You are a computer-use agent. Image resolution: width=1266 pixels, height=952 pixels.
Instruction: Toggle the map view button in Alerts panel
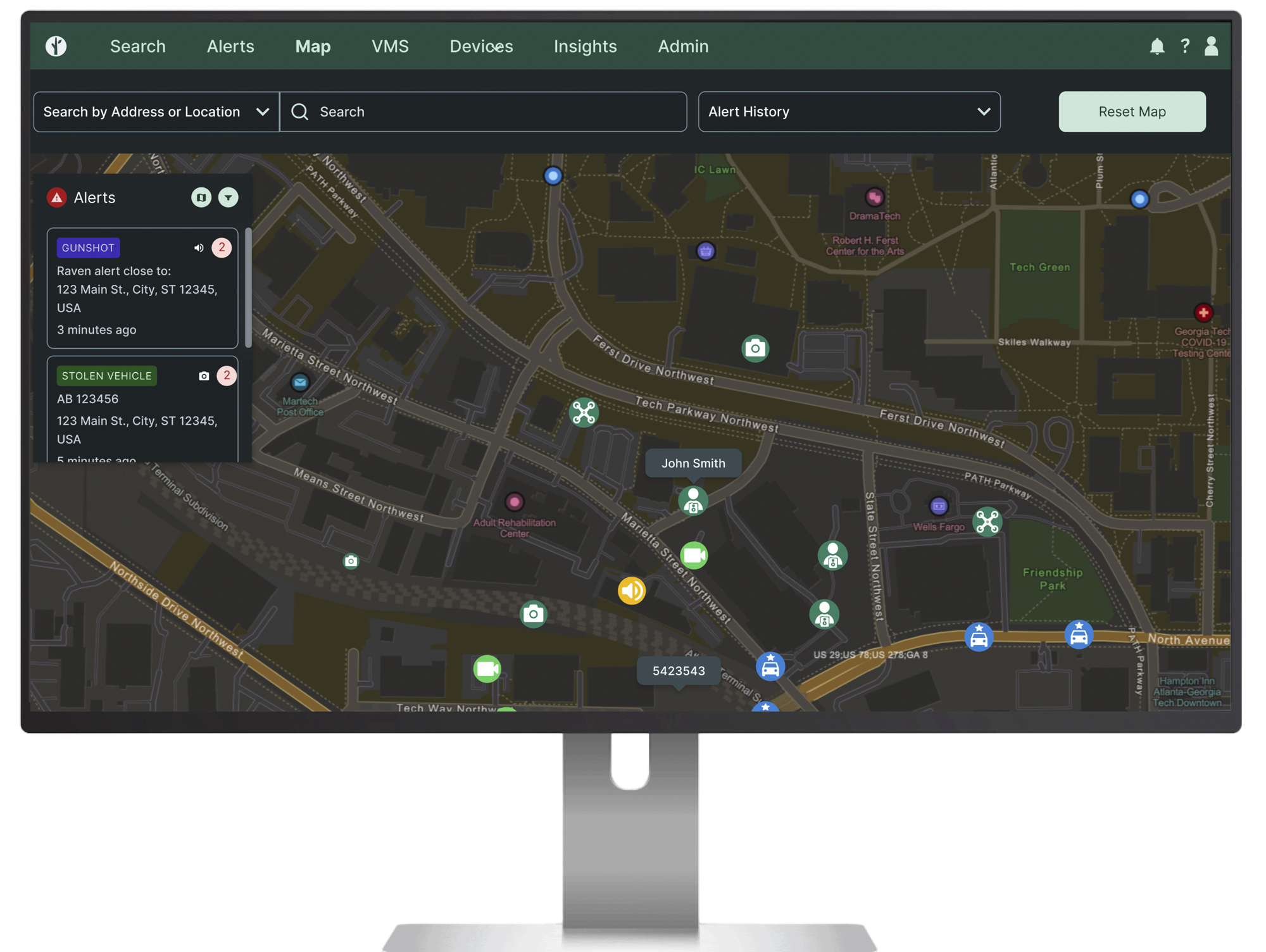click(x=201, y=197)
